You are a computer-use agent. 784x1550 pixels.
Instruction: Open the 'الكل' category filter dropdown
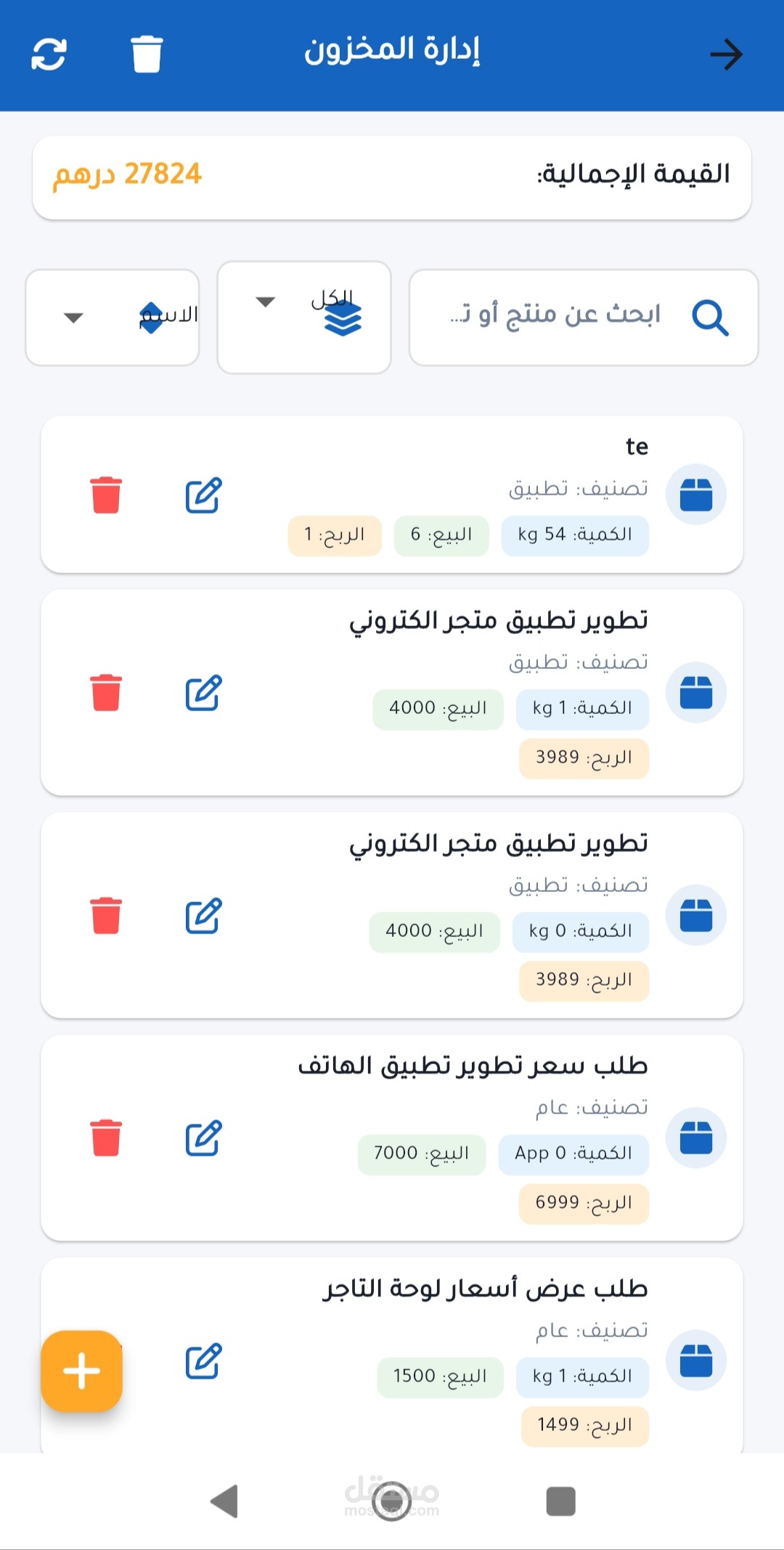pos(304,317)
